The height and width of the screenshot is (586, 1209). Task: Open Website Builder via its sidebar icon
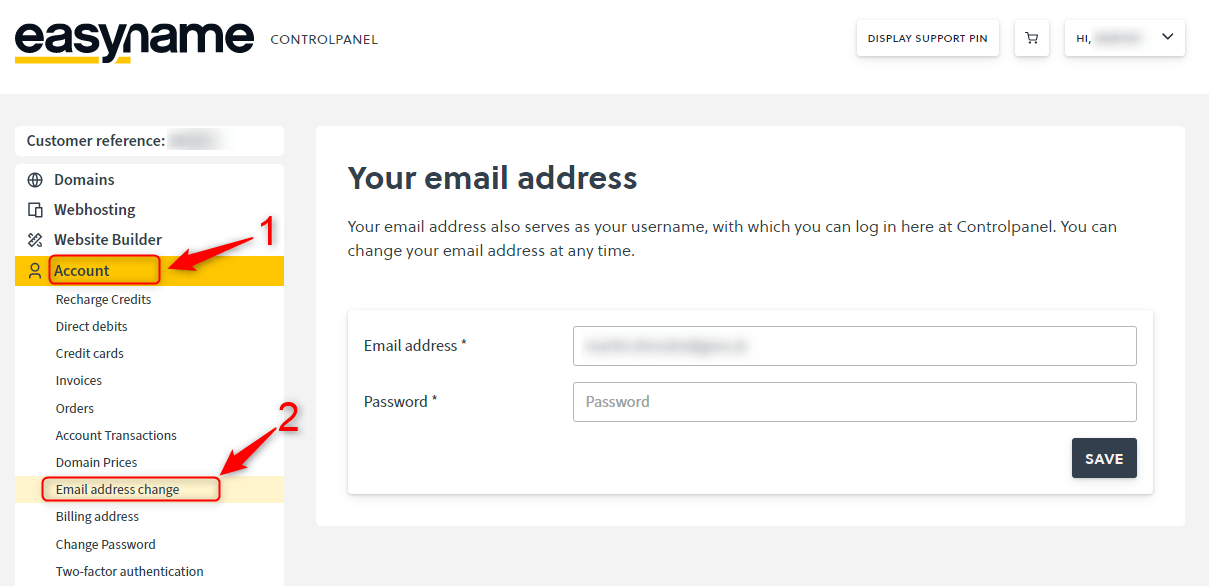pyautogui.click(x=33, y=239)
